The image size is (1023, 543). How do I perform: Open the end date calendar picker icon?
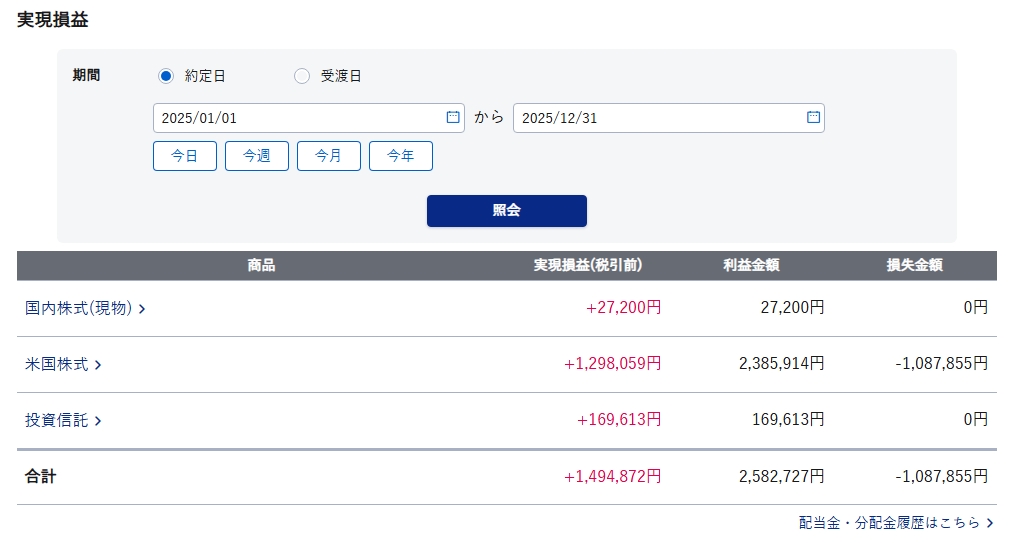(813, 117)
